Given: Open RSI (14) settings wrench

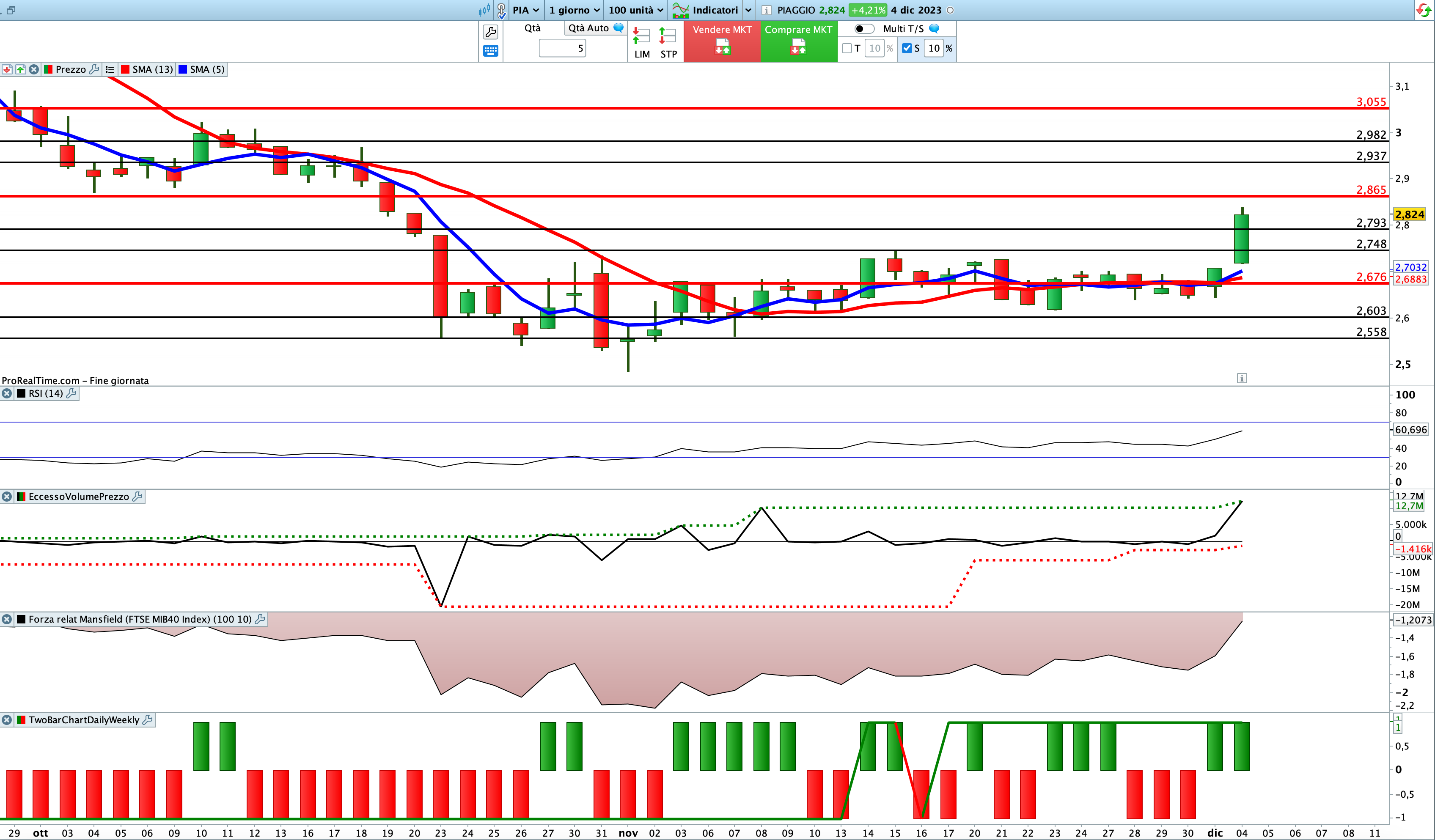Looking at the screenshot, I should click(x=71, y=393).
